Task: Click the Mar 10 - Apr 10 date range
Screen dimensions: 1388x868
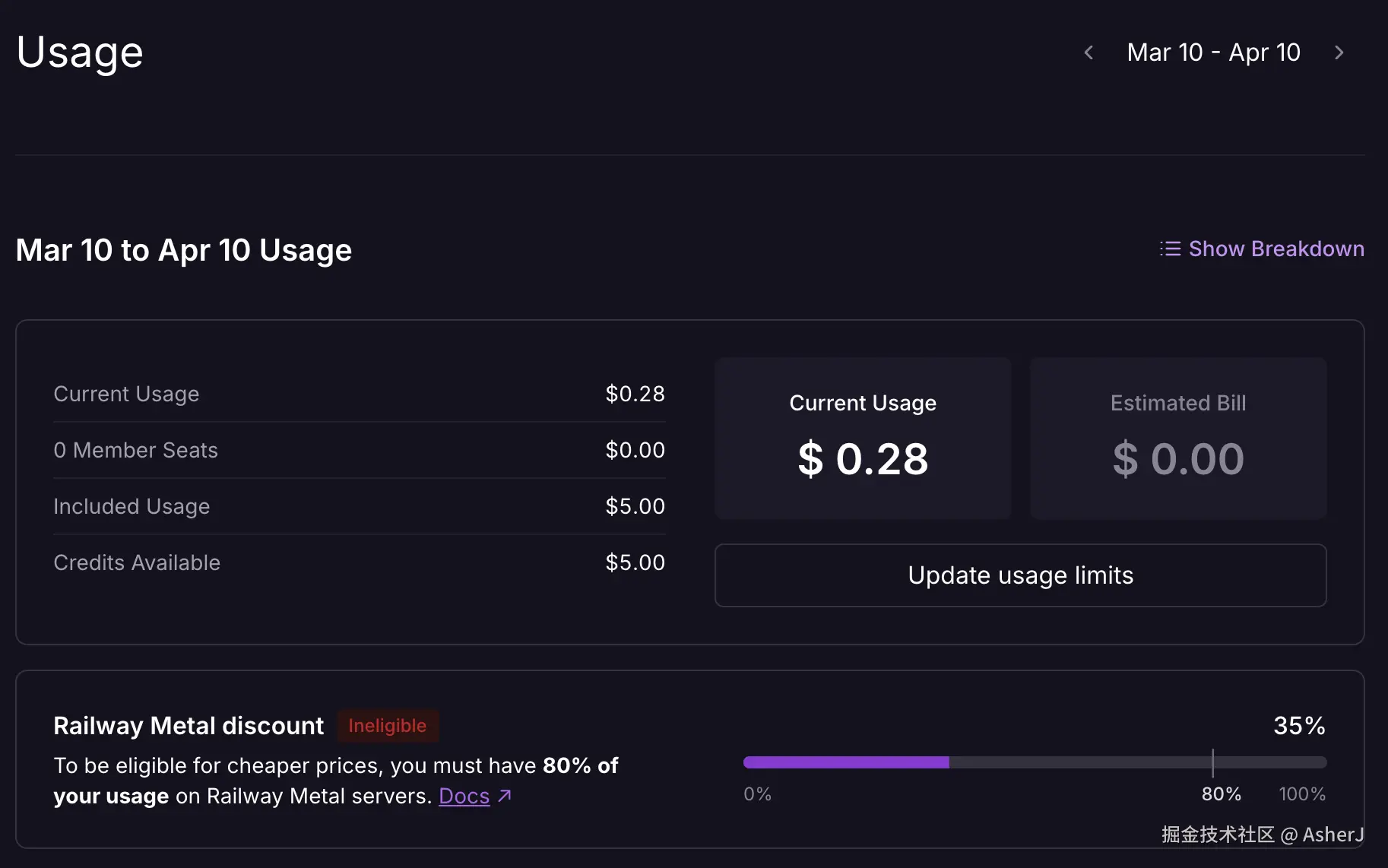Action: click(1213, 52)
